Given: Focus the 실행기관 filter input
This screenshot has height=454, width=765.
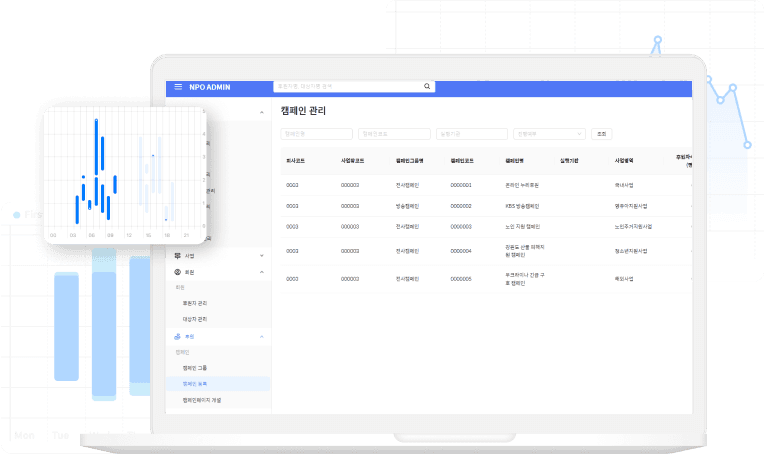Looking at the screenshot, I should 472,134.
